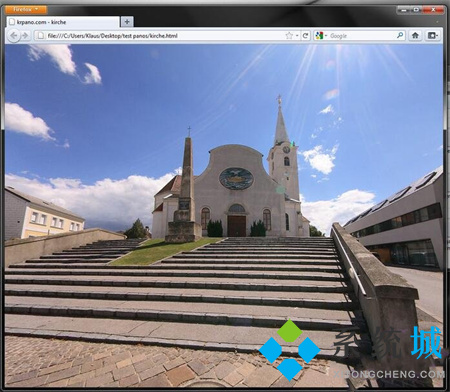Maximize the Firefox window

416,10
